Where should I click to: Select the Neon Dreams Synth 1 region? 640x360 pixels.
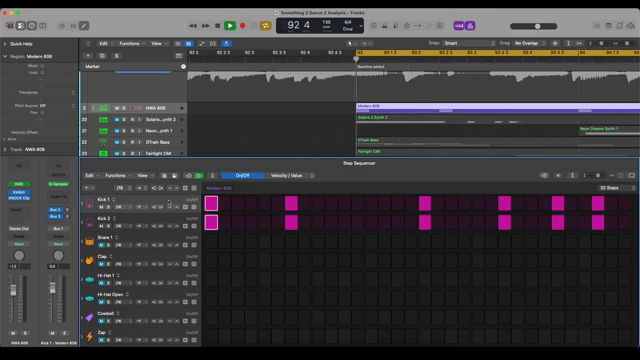pyautogui.click(x=609, y=131)
